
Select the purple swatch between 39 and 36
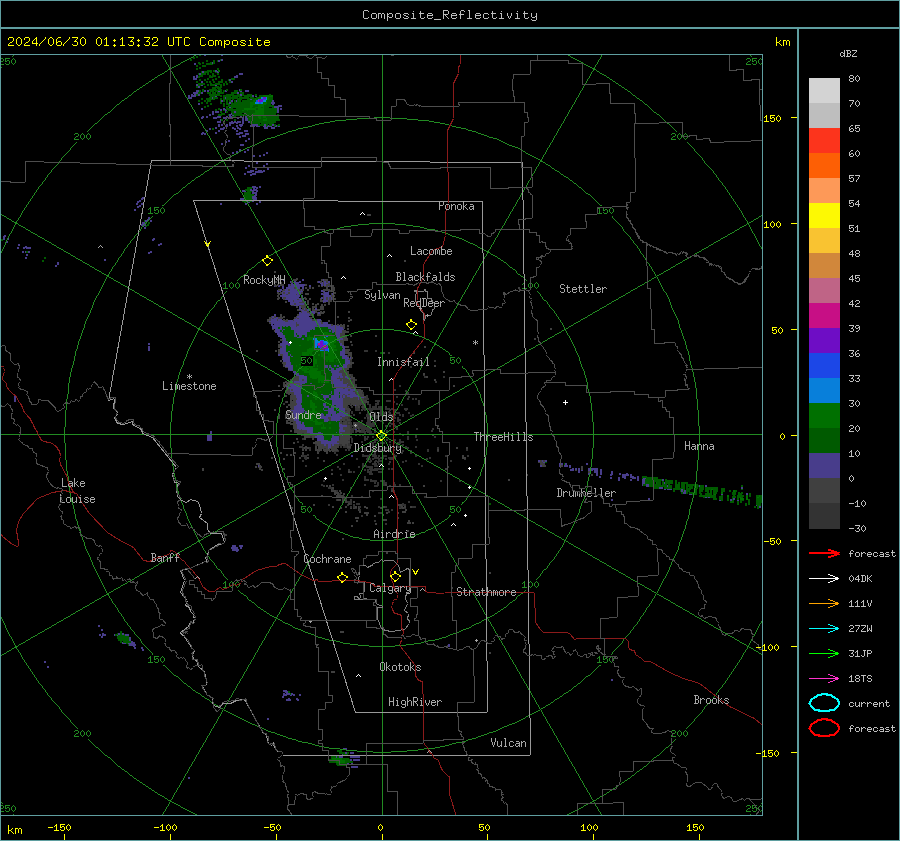(x=824, y=341)
